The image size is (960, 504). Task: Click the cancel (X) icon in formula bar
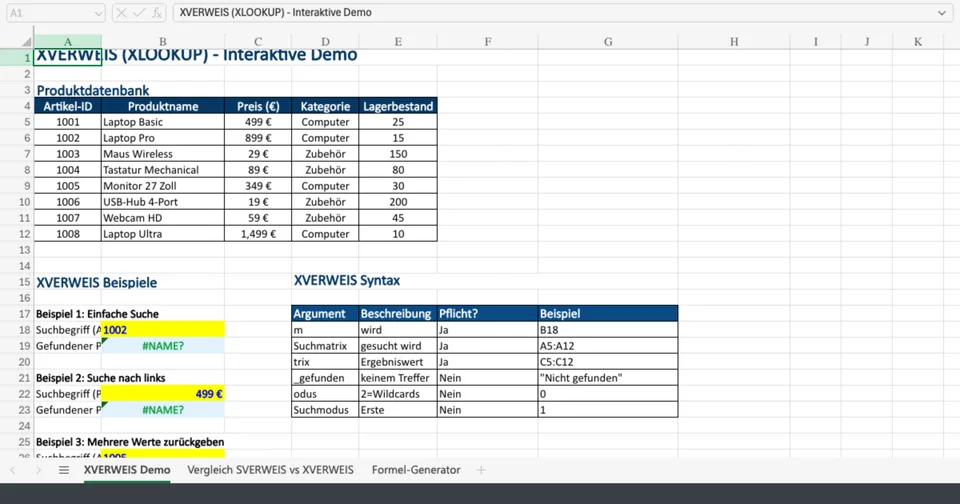(x=121, y=13)
